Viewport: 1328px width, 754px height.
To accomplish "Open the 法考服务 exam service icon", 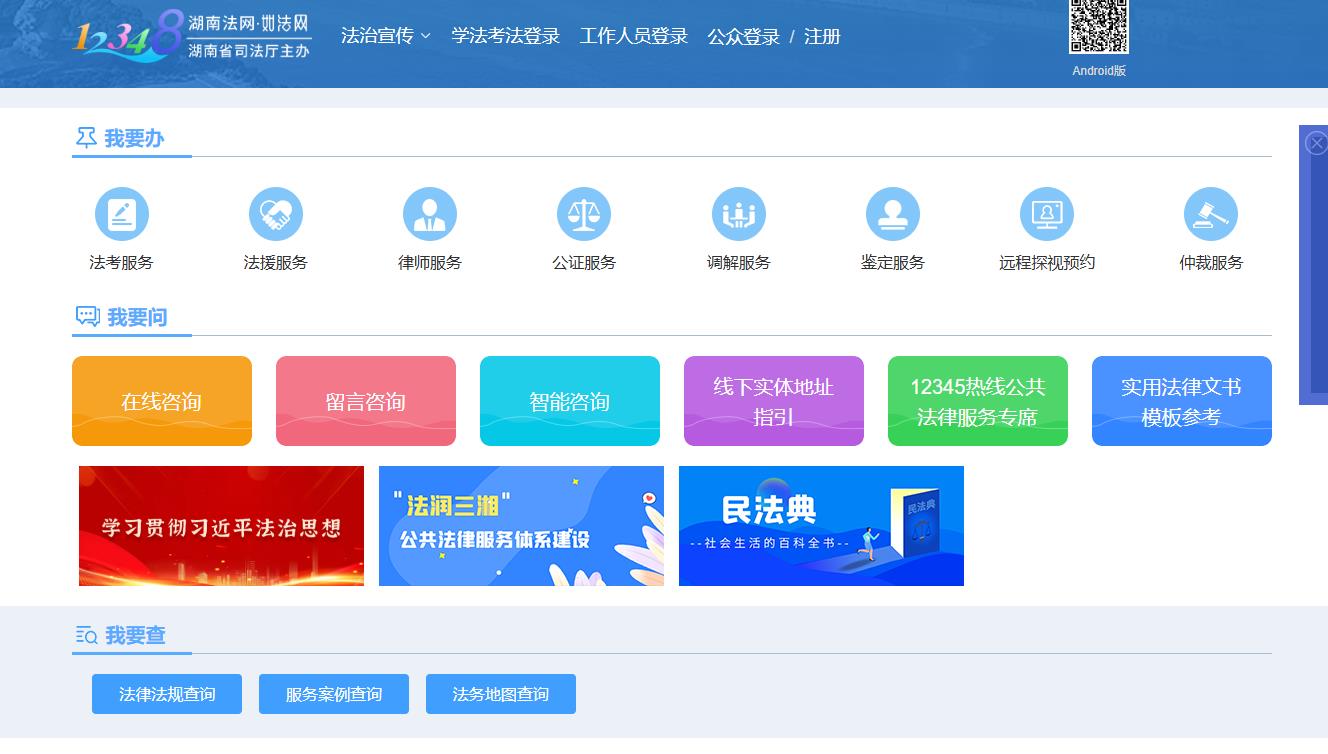I will (122, 214).
